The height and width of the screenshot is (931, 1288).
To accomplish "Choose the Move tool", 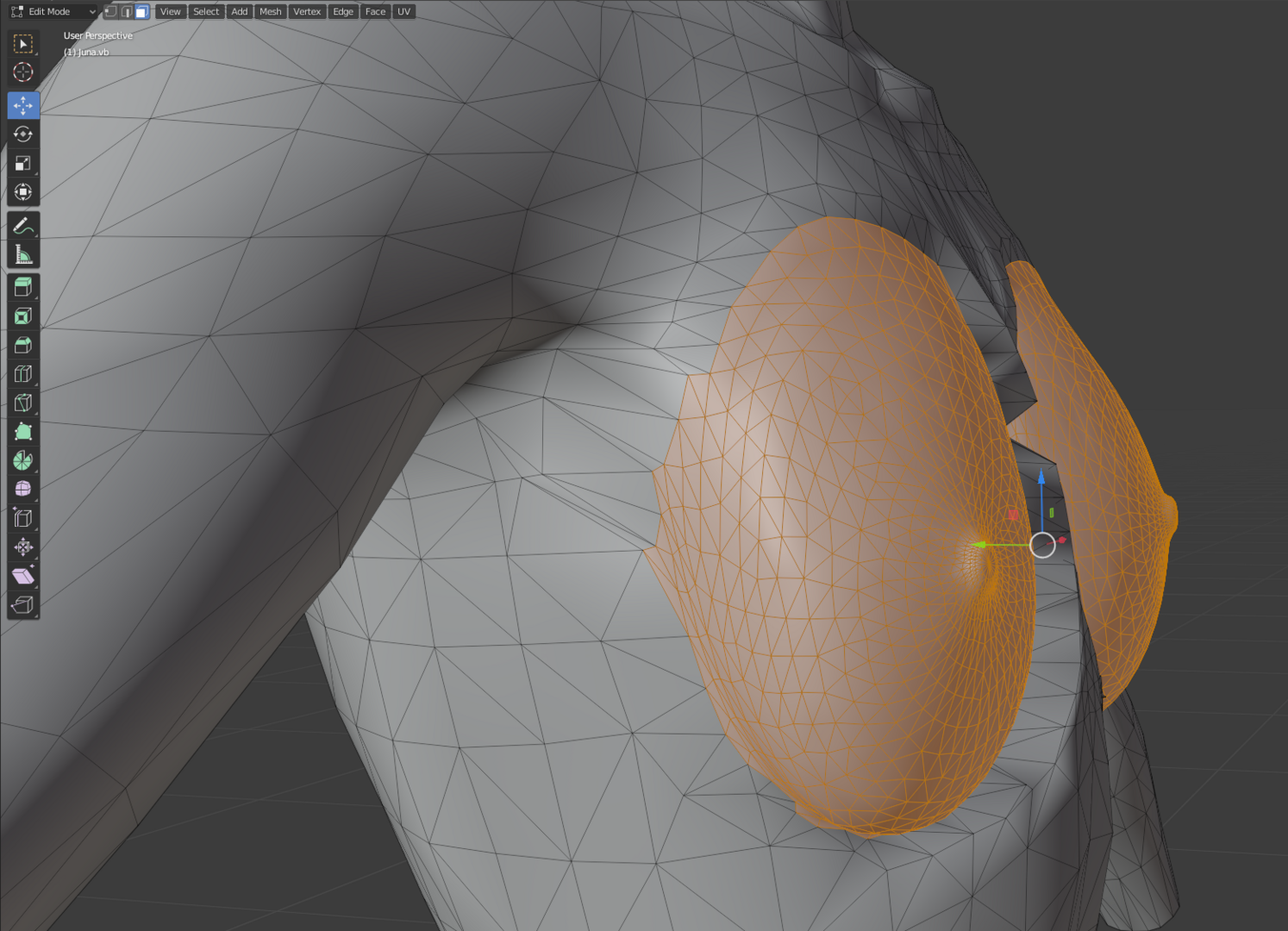I will (23, 105).
